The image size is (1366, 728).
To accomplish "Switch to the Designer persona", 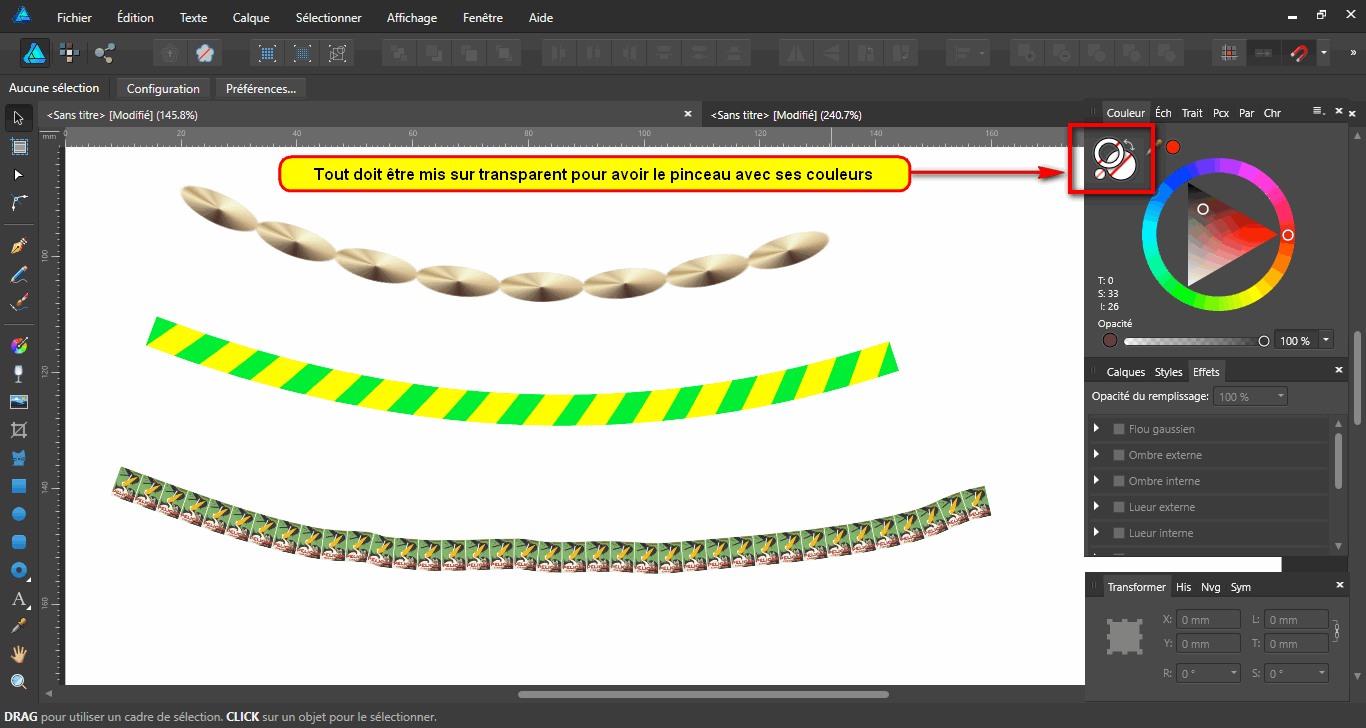I will (x=36, y=52).
